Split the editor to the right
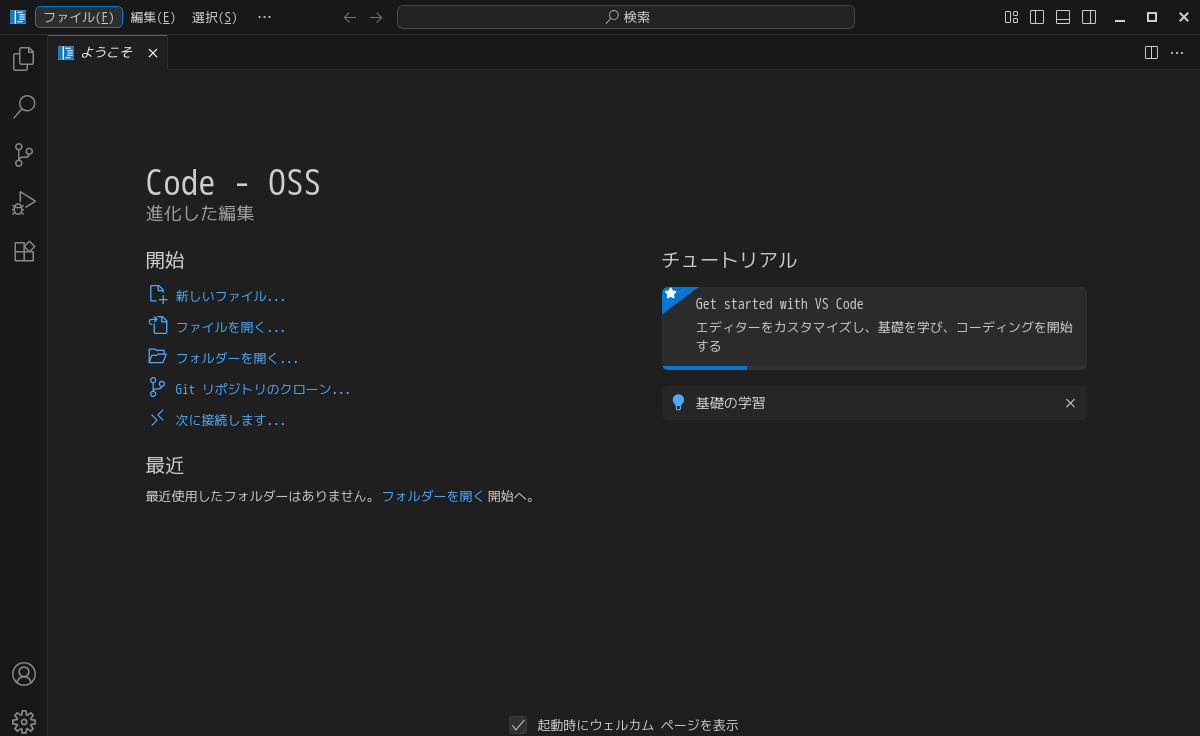 tap(1151, 53)
